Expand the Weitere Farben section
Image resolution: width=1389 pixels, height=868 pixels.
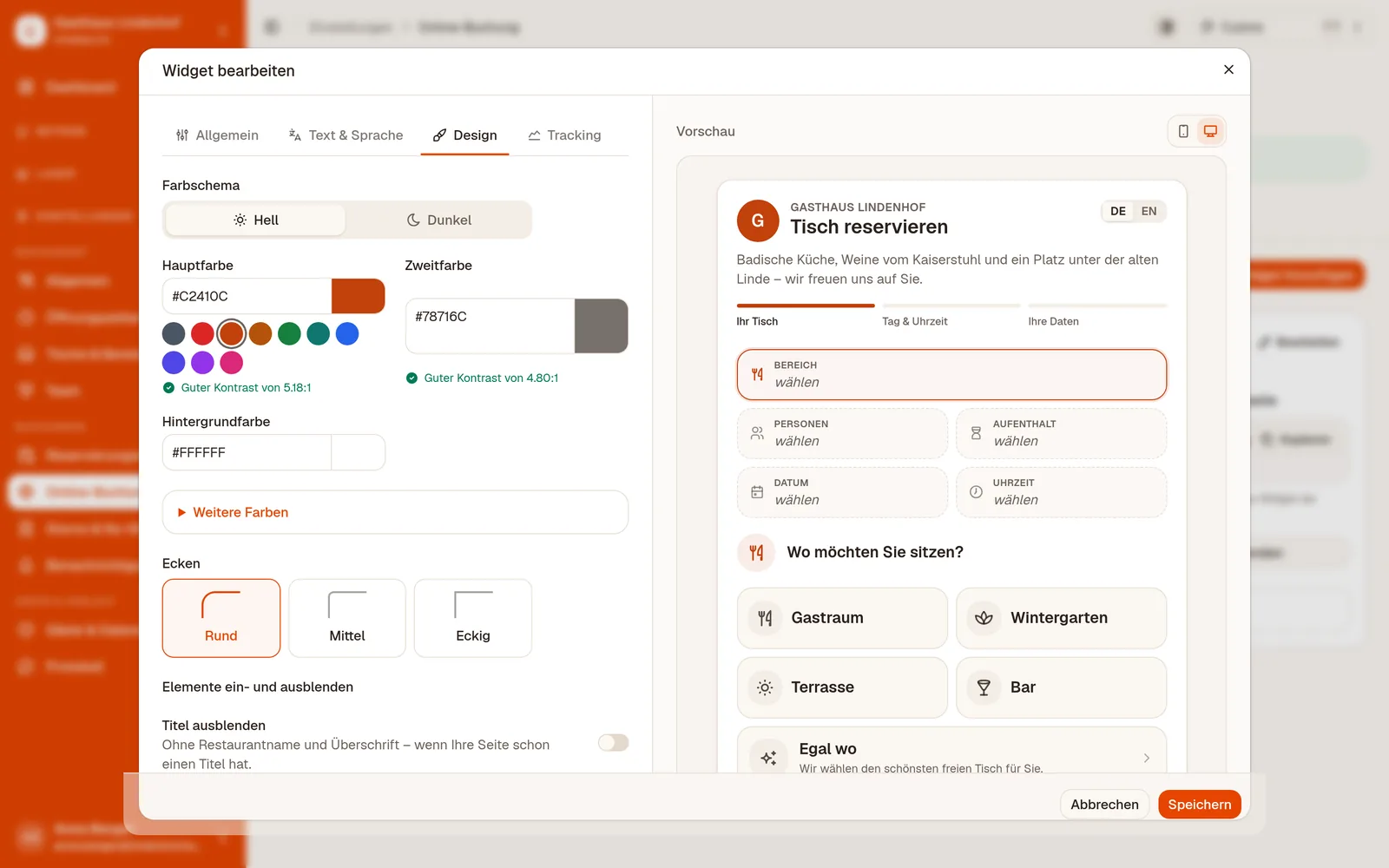pos(395,512)
